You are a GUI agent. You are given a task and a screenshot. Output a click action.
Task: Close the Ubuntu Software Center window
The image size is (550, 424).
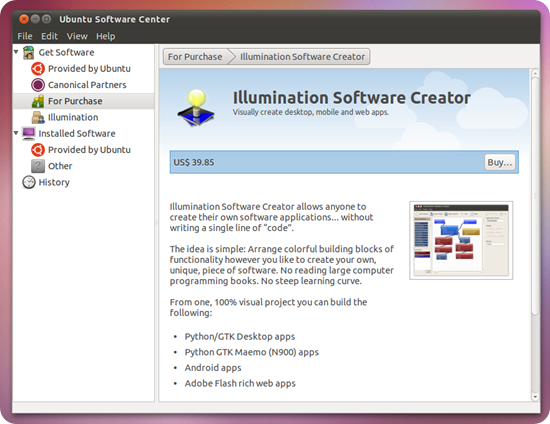pyautogui.click(x=24, y=19)
